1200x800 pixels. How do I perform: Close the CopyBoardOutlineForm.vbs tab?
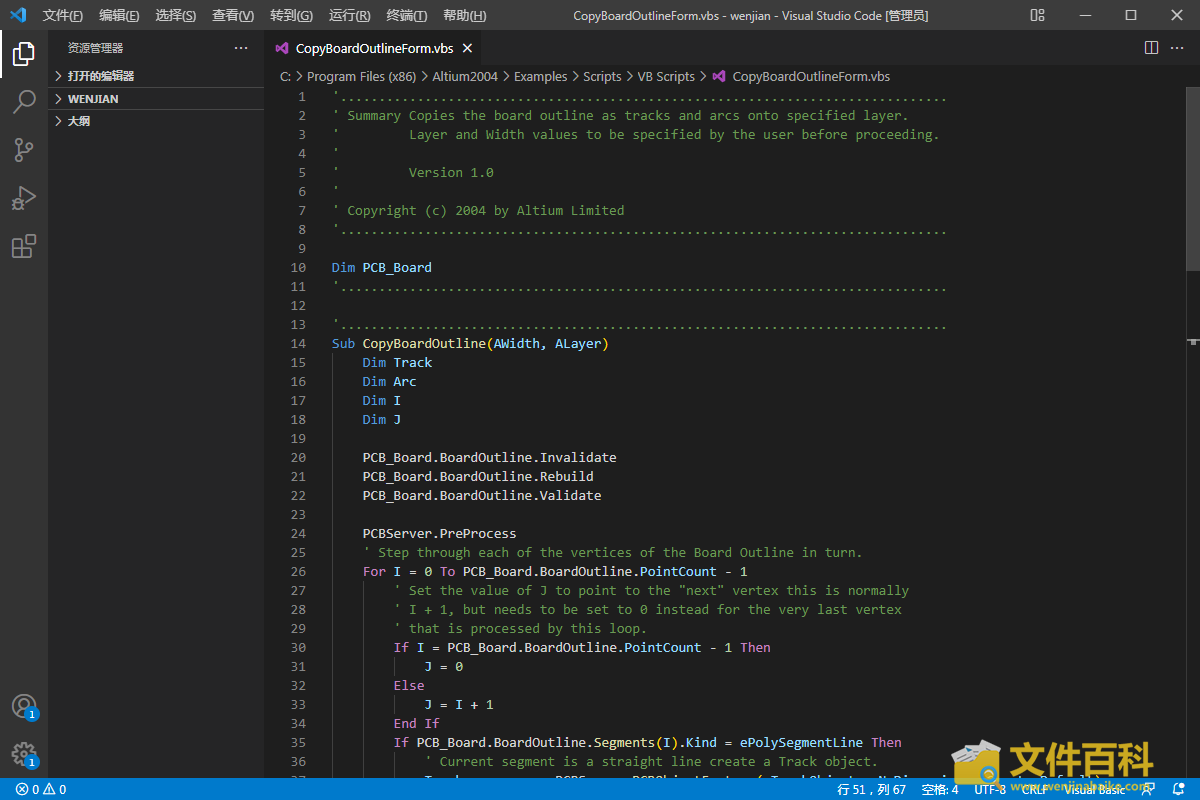(467, 48)
